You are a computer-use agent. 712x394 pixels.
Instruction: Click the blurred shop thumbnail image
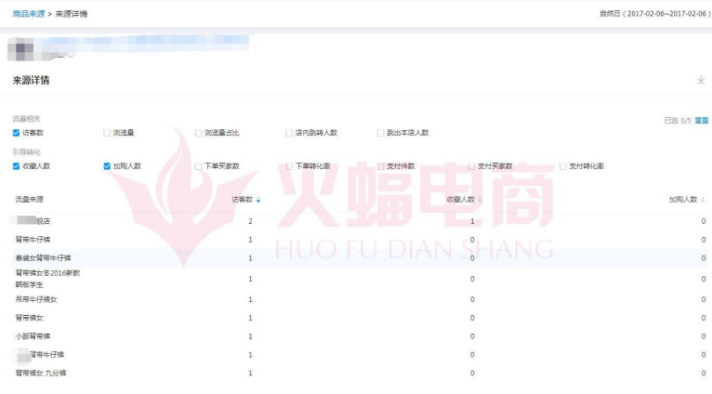click(x=20, y=49)
